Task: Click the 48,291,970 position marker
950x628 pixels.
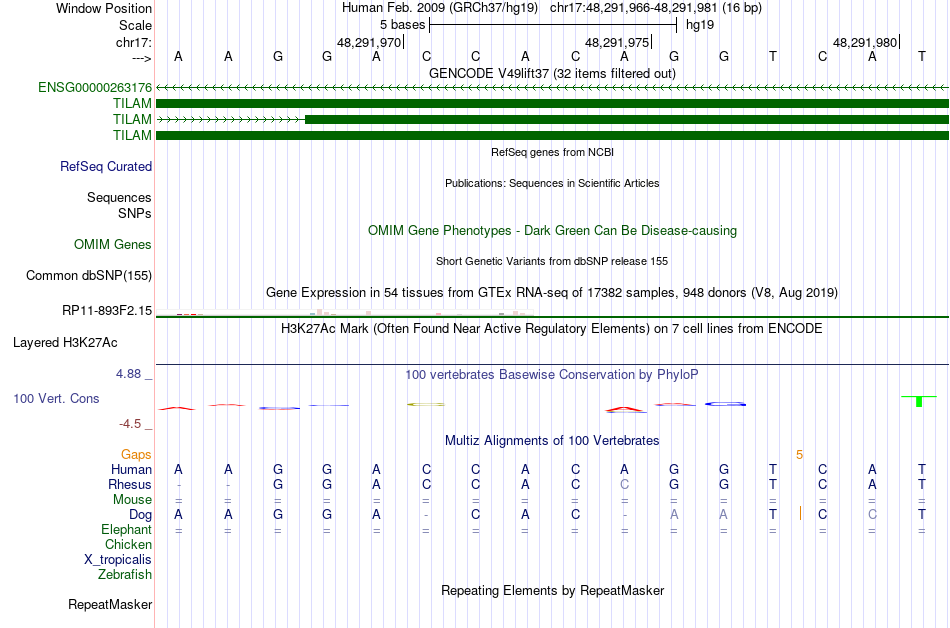Action: click(370, 42)
